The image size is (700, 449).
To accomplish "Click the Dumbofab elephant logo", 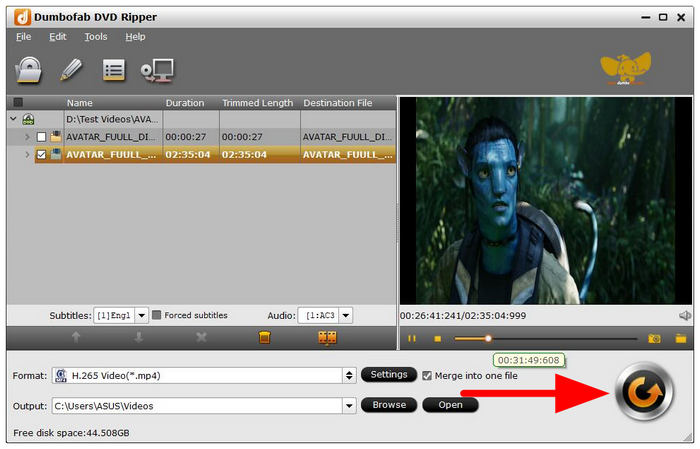I will [625, 68].
